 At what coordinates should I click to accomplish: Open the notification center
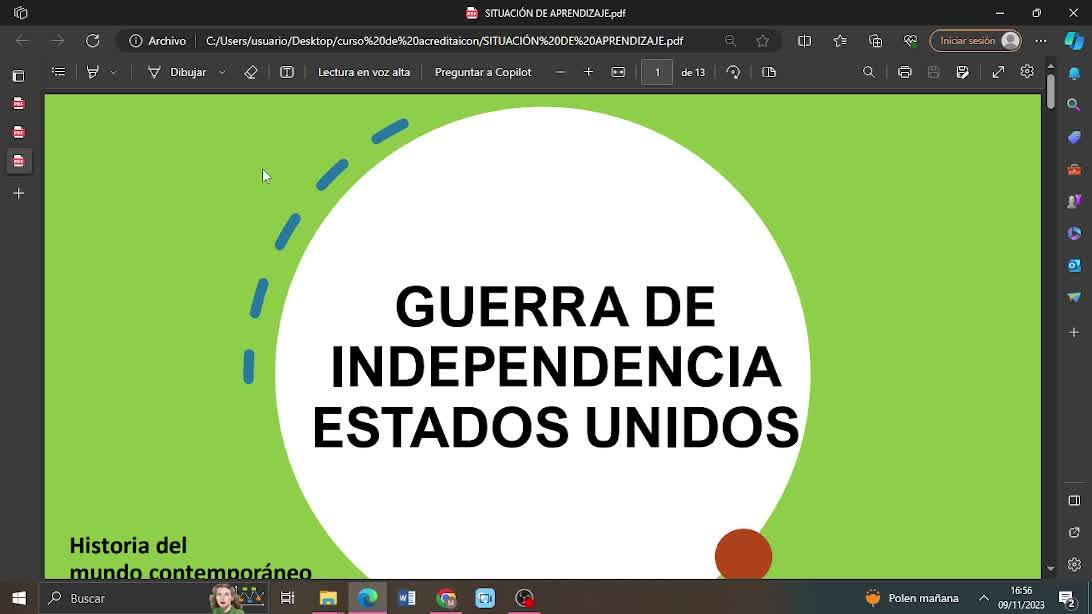[1068, 598]
